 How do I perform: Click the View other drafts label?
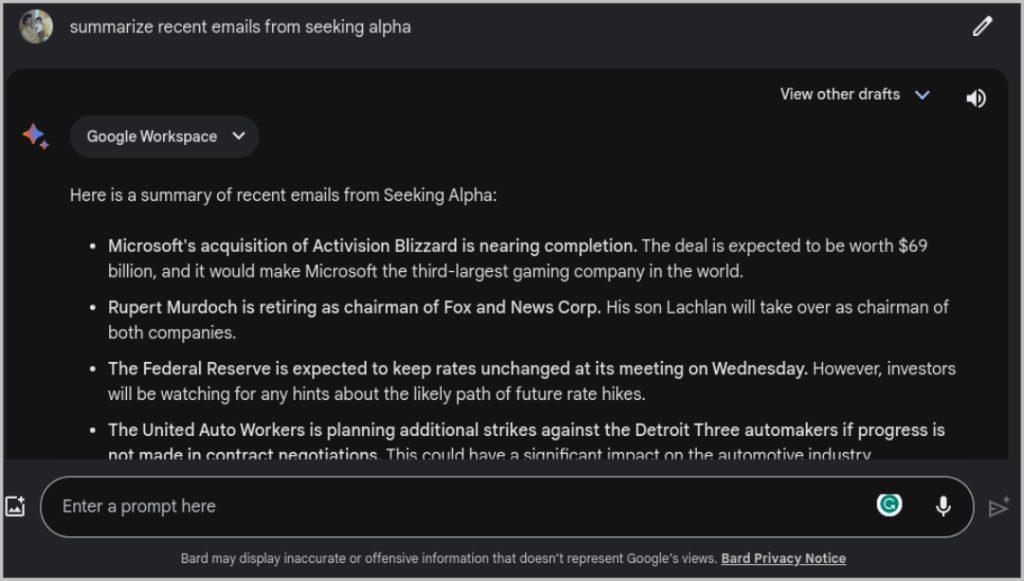click(x=840, y=95)
